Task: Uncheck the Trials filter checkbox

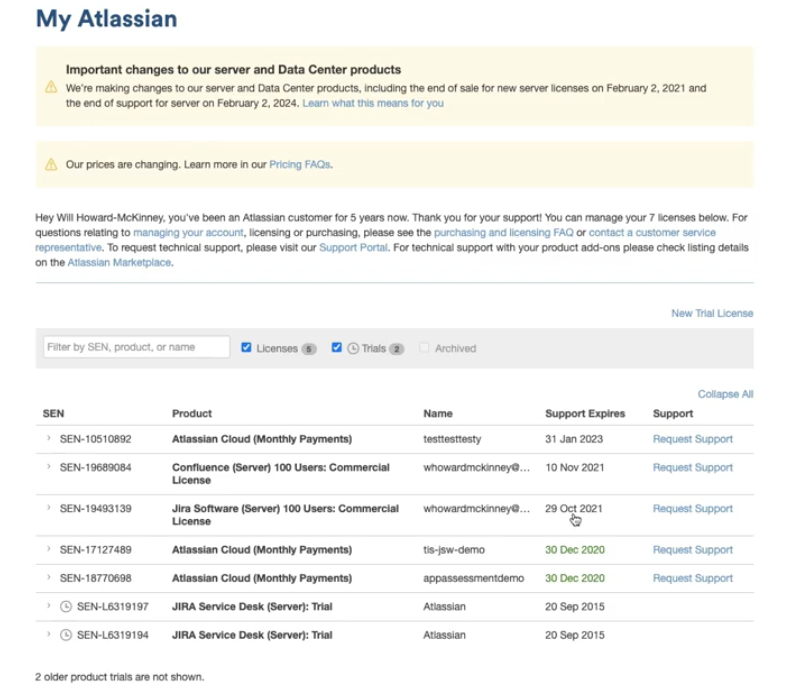Action: (x=337, y=348)
